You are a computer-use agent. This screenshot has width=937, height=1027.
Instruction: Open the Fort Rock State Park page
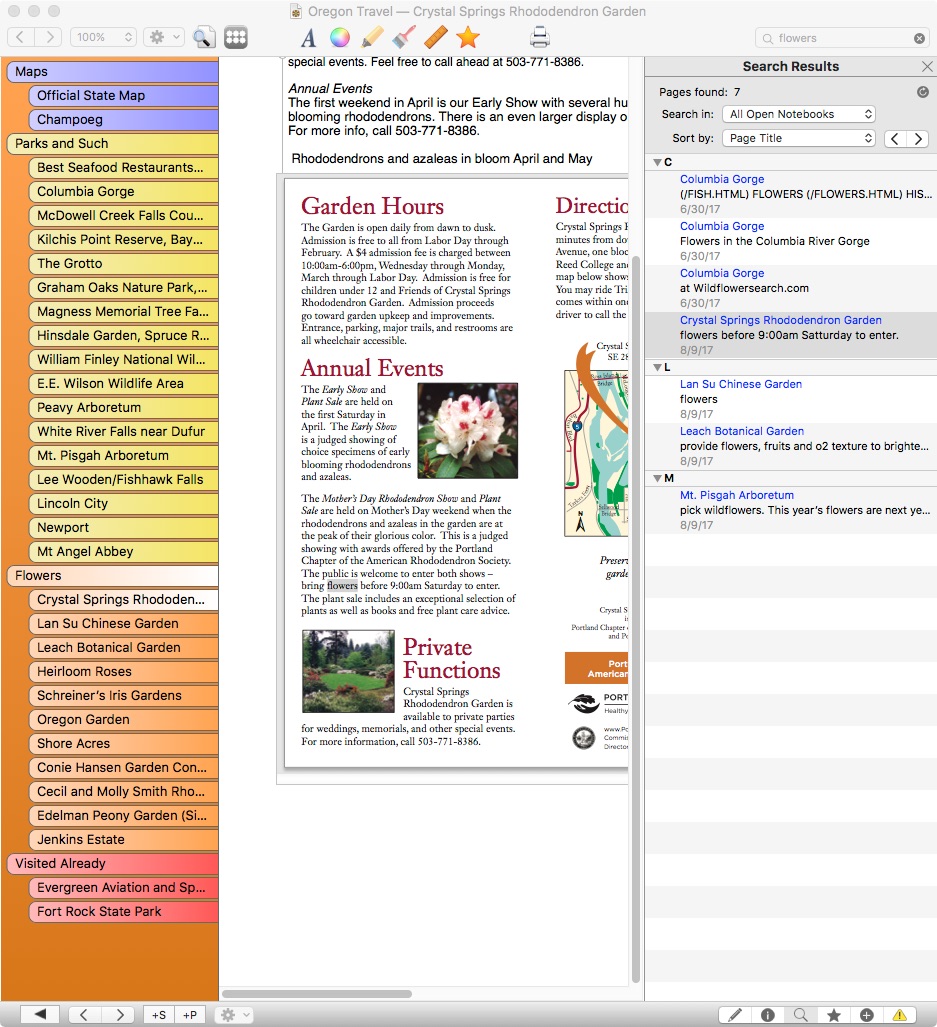[123, 912]
